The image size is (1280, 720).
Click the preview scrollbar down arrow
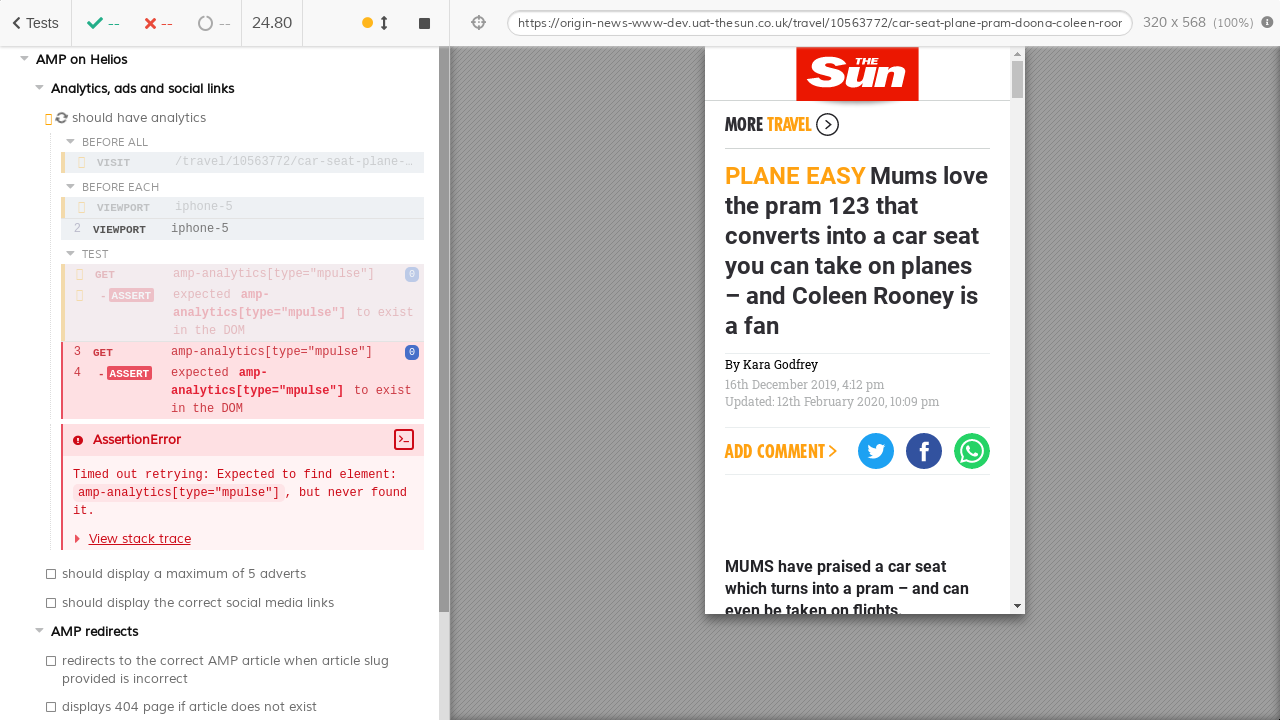(1017, 606)
